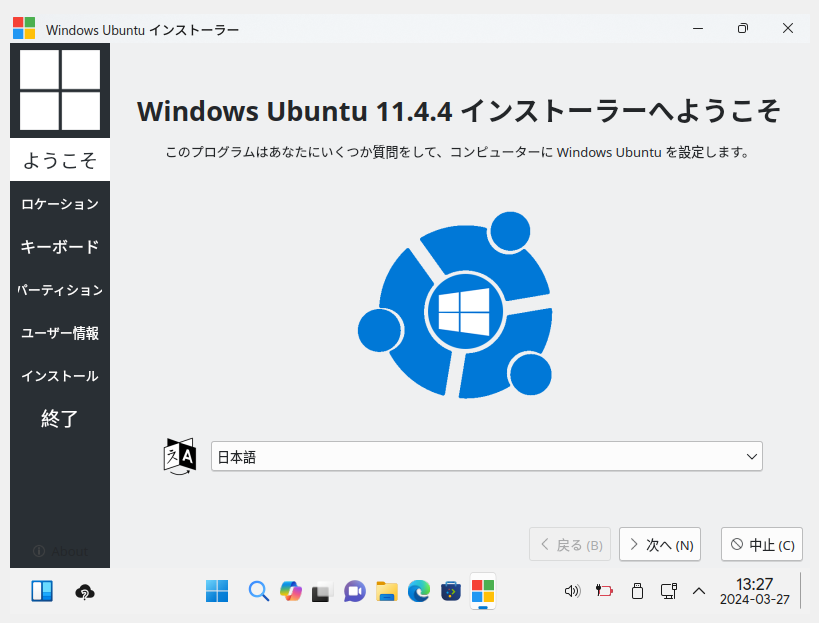The height and width of the screenshot is (623, 819).
Task: Open Copilot from the taskbar
Action: point(290,591)
